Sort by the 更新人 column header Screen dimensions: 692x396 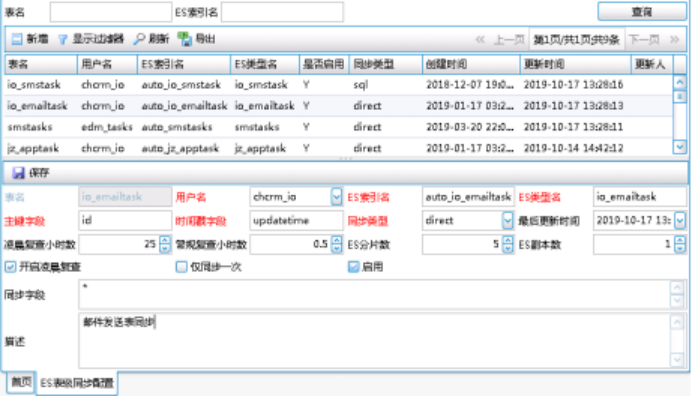(652, 64)
